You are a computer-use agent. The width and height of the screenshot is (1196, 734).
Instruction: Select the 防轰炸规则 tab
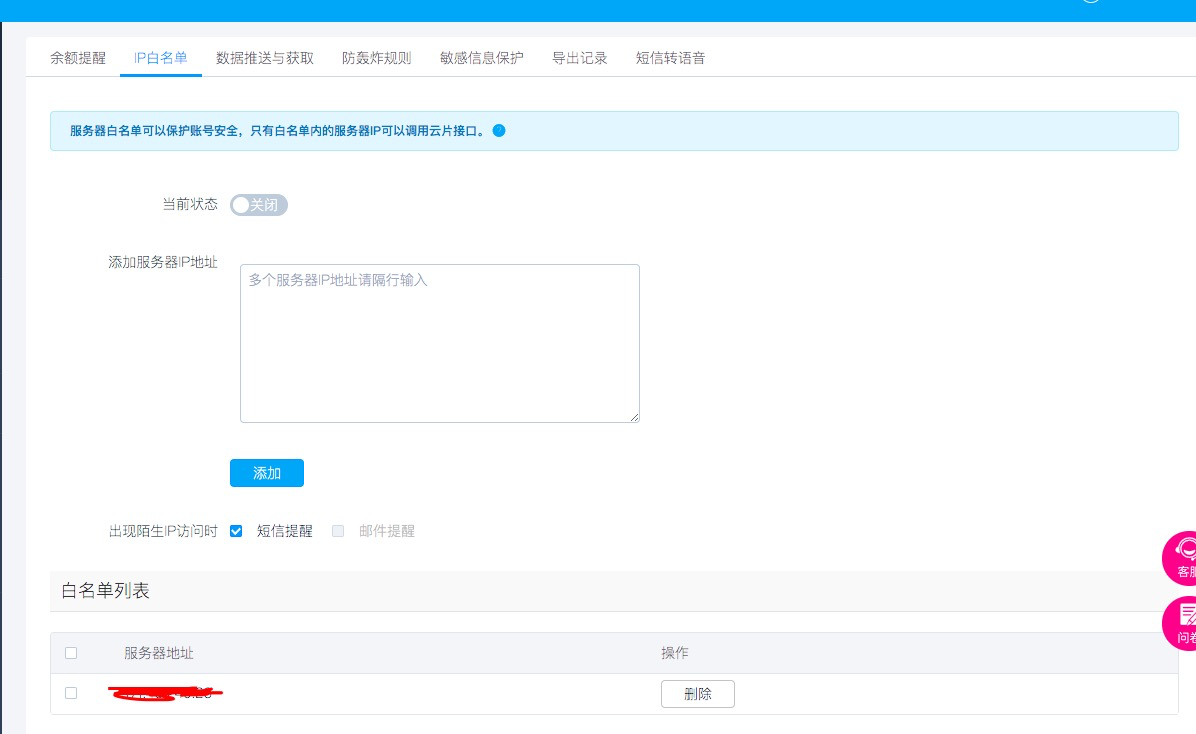[375, 57]
